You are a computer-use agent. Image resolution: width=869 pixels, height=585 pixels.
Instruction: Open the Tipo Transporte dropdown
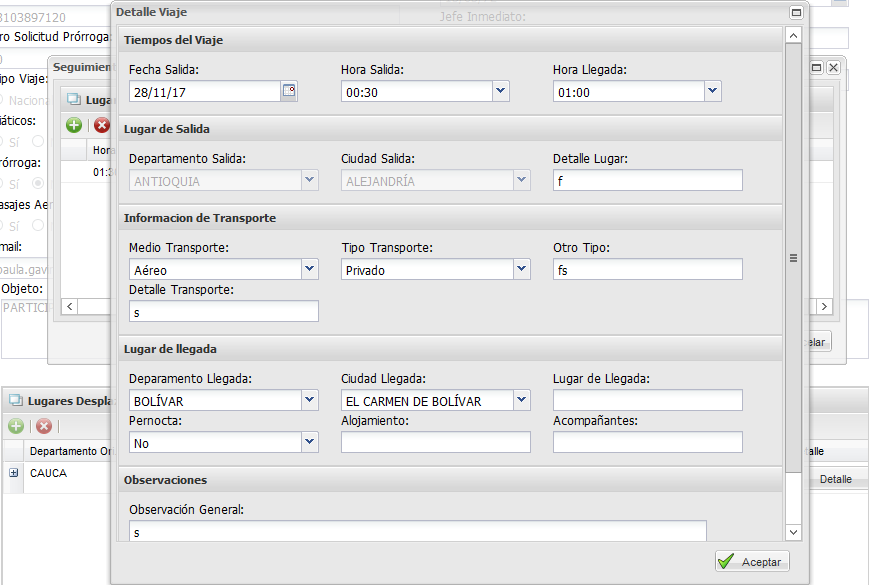(521, 269)
